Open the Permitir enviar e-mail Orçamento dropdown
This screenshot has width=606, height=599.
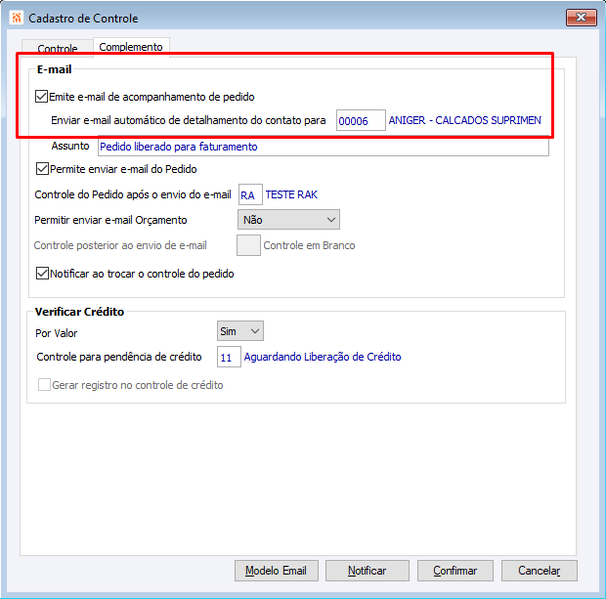pyautogui.click(x=288, y=220)
